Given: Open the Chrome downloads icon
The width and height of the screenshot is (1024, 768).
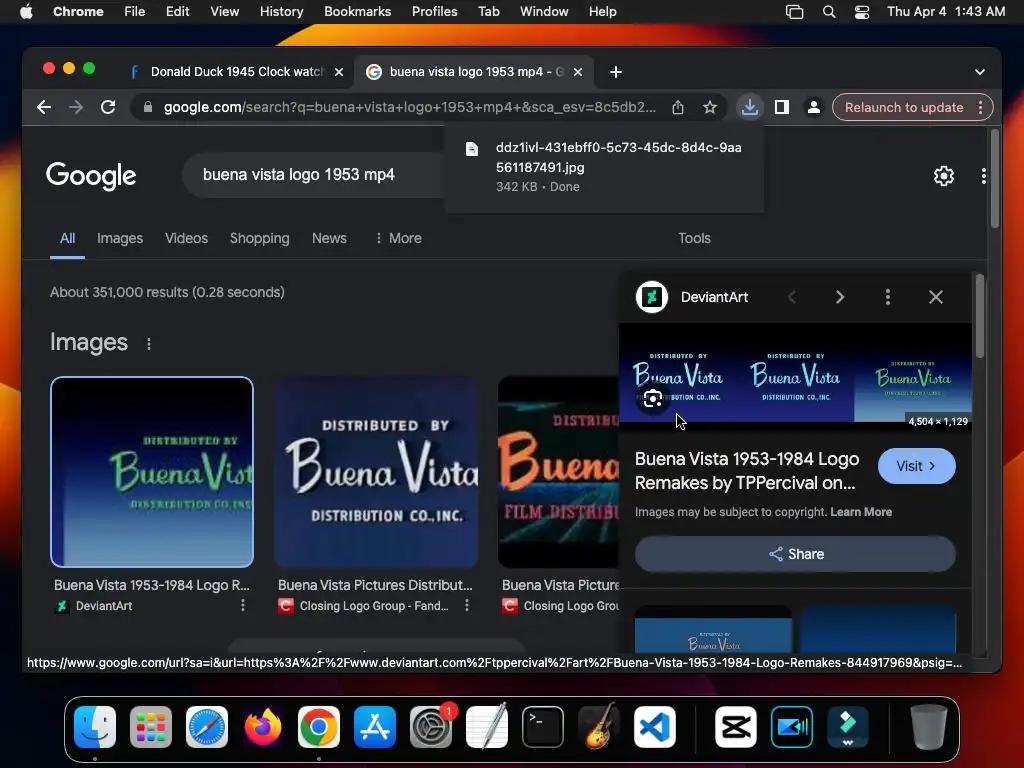Looking at the screenshot, I should coord(750,107).
